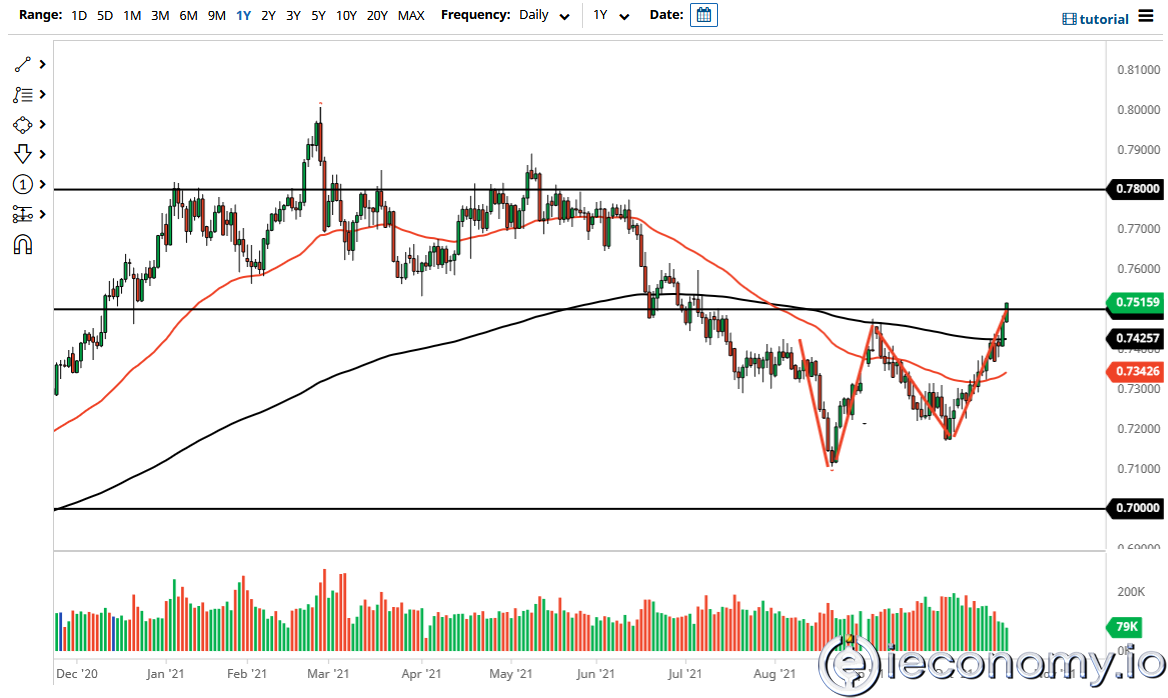
Task: Open the Frequency Daily dropdown
Action: click(x=544, y=15)
